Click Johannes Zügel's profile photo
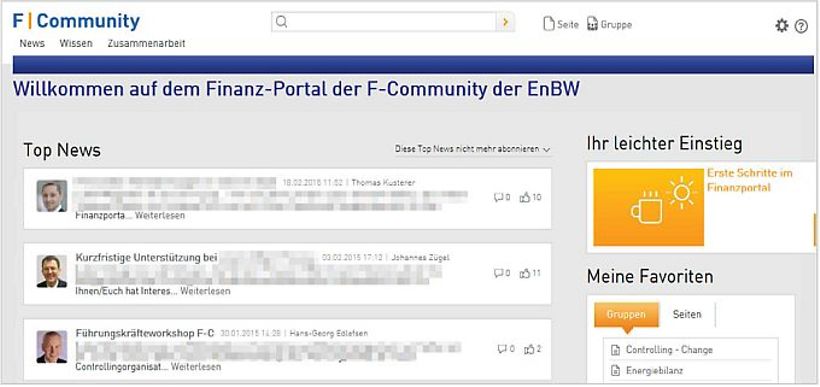Image resolution: width=820 pixels, height=387 pixels. coord(52,271)
